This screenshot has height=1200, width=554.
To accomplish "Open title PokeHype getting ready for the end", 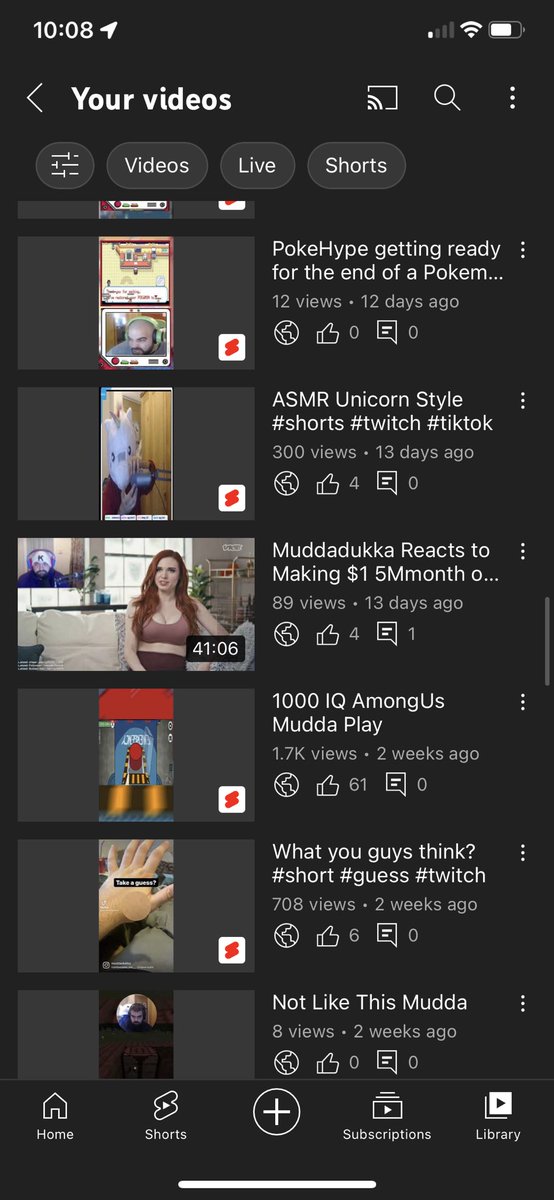I will click(388, 261).
